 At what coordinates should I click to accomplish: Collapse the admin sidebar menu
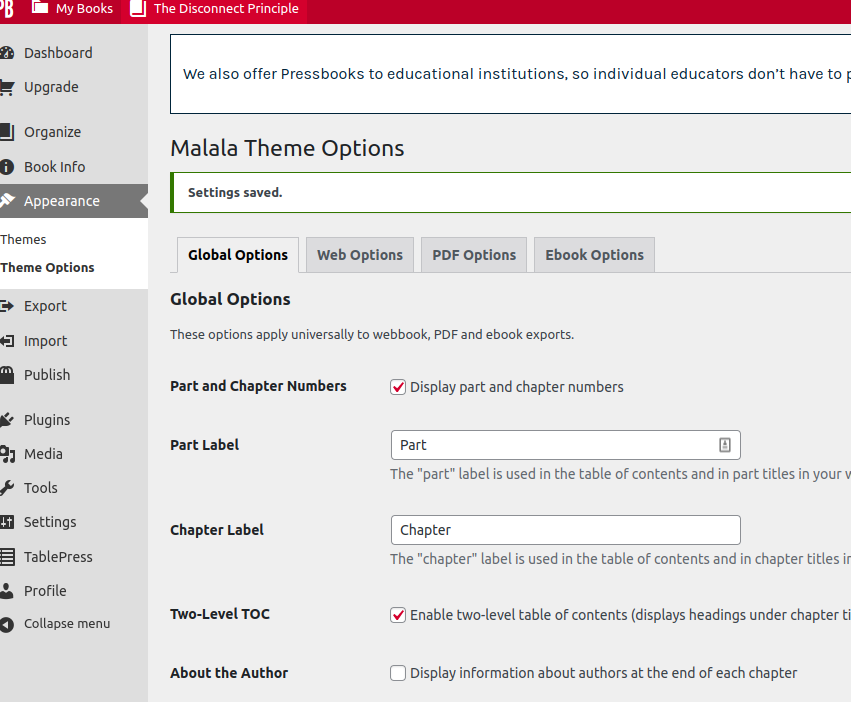point(66,624)
